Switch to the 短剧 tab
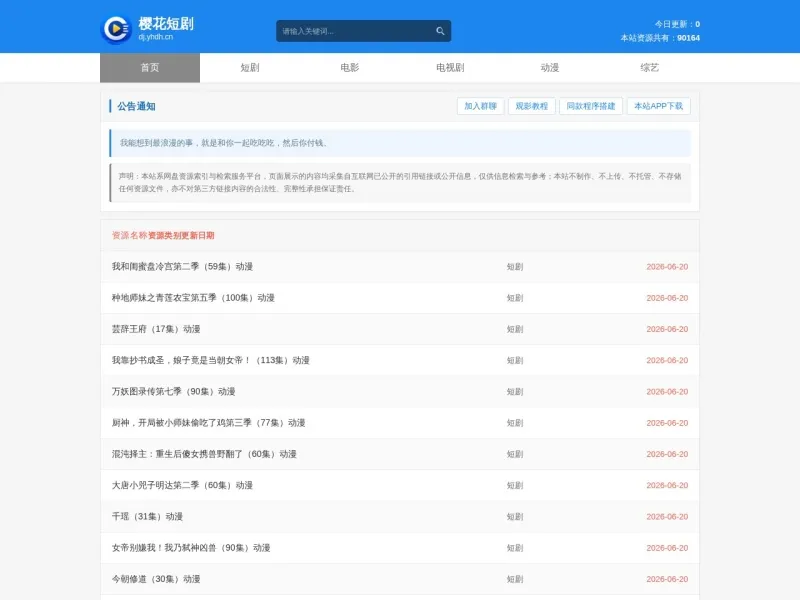Image resolution: width=800 pixels, height=600 pixels. click(250, 67)
